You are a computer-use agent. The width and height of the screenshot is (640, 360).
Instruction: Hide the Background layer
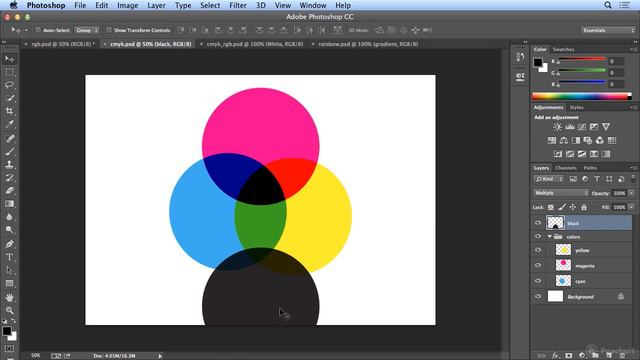[x=538, y=296]
